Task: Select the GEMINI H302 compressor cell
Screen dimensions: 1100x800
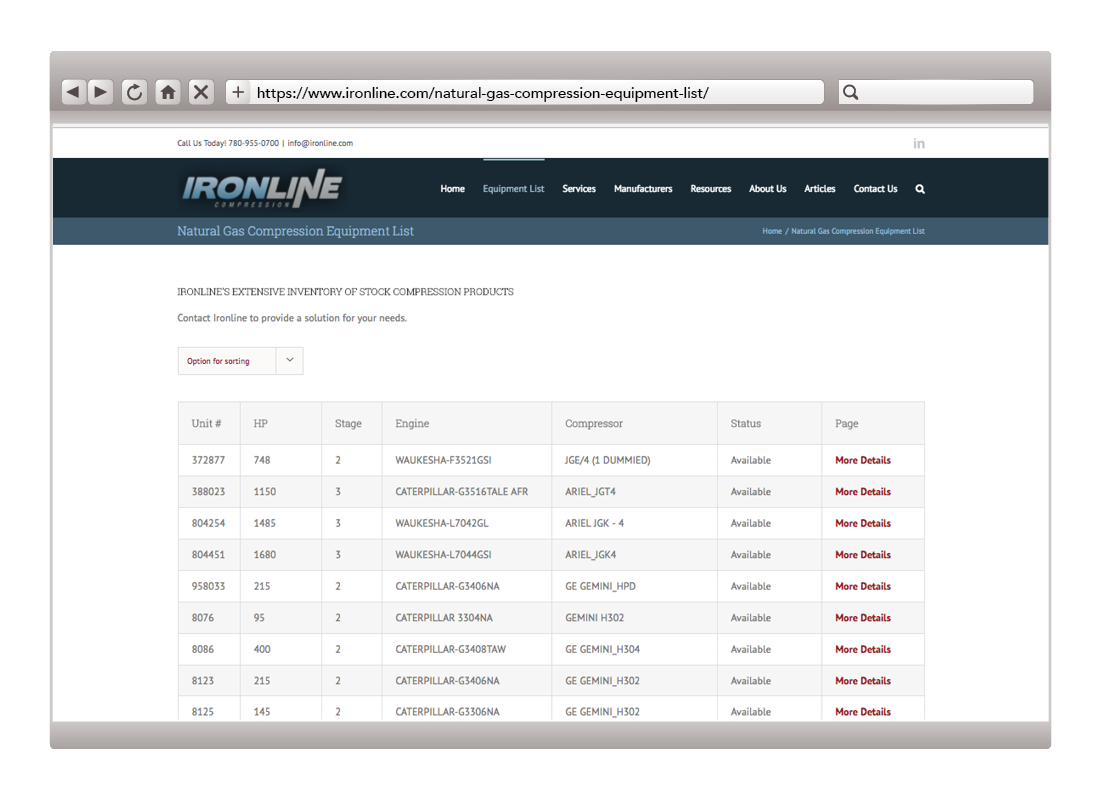Action: (634, 618)
